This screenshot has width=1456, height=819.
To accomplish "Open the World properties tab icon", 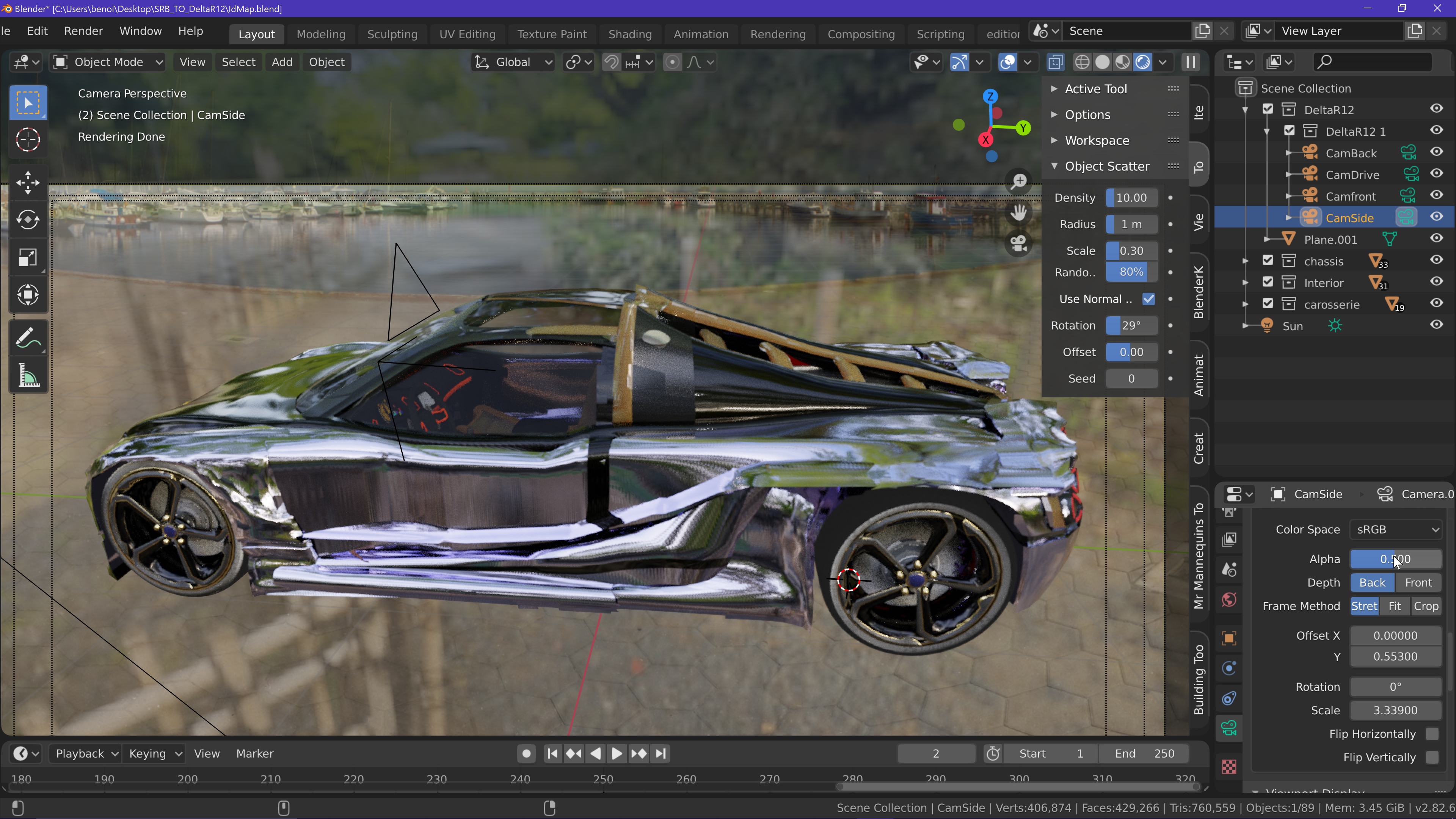I will tap(1229, 599).
